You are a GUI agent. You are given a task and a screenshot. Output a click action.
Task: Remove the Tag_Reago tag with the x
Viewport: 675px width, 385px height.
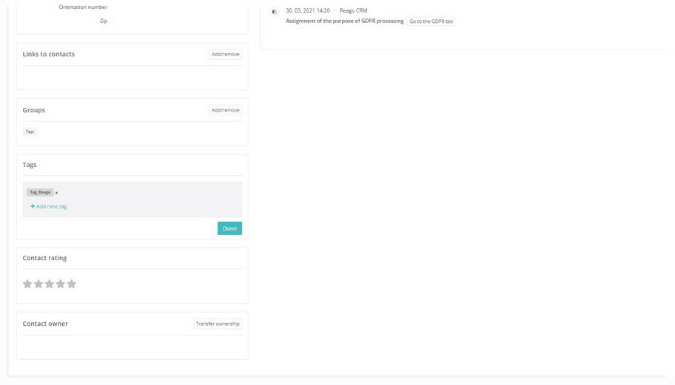coord(57,193)
